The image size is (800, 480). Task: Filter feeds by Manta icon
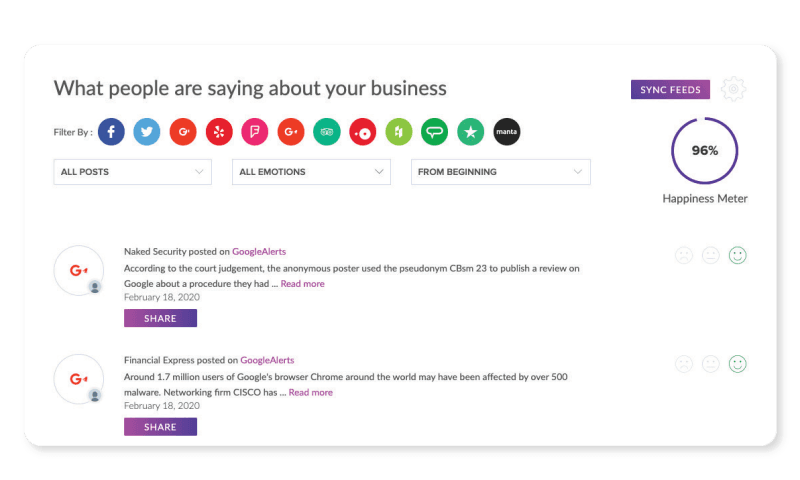coord(507,132)
